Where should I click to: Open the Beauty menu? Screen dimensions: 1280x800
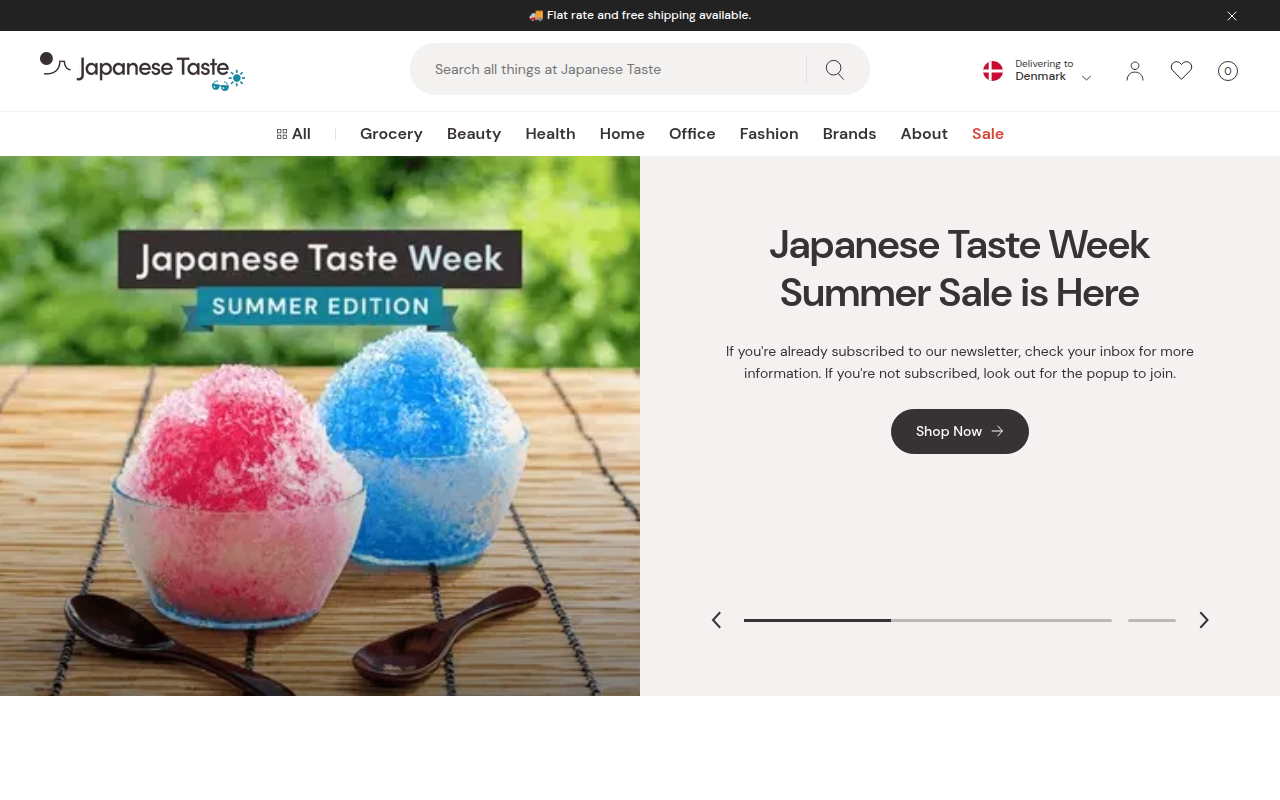pyautogui.click(x=474, y=134)
